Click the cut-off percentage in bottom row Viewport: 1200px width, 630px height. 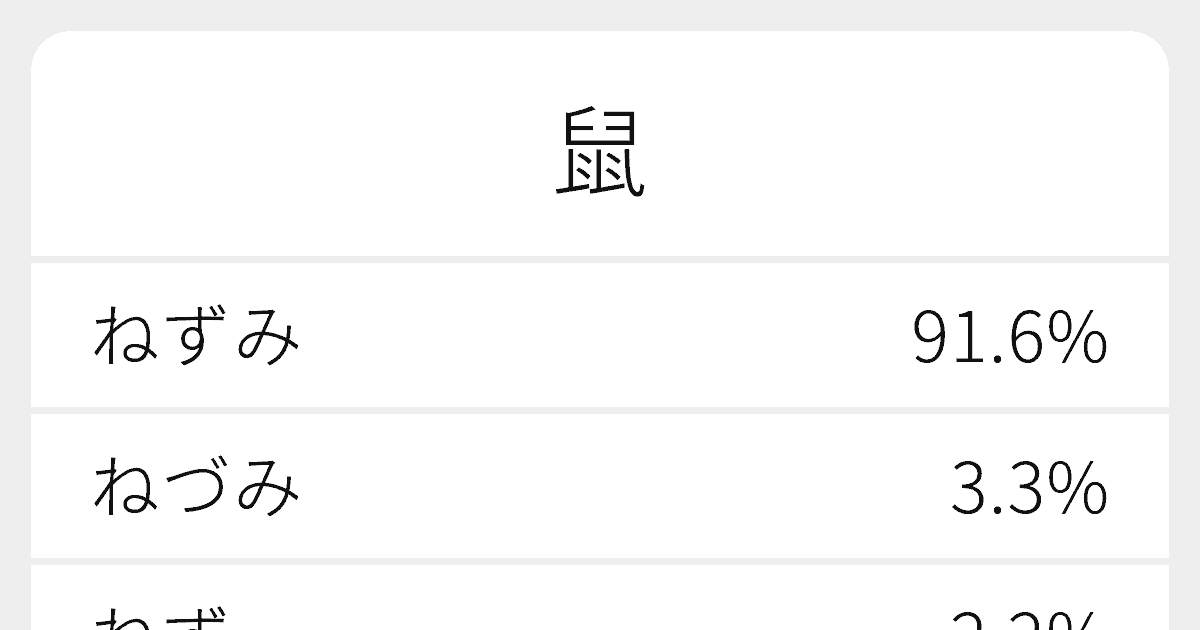pos(1028,620)
